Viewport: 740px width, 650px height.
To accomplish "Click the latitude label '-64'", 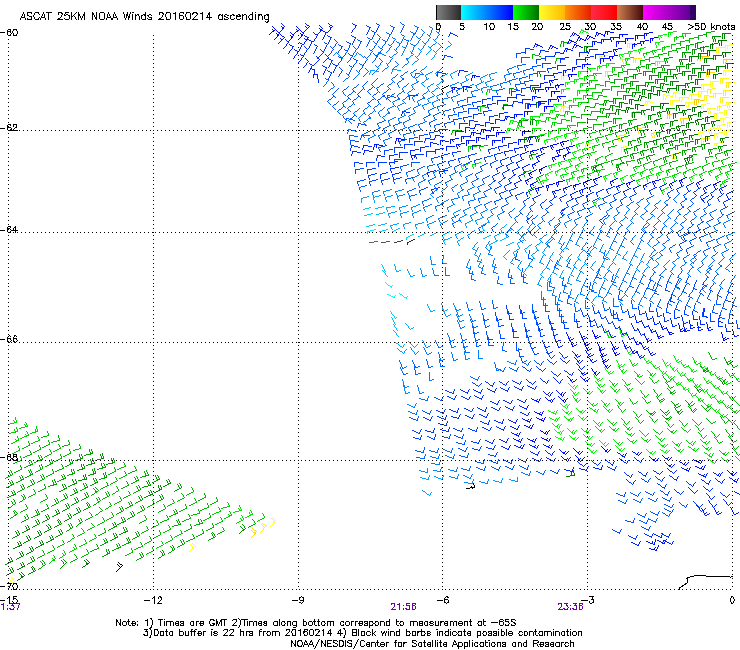I will pos(9,230).
